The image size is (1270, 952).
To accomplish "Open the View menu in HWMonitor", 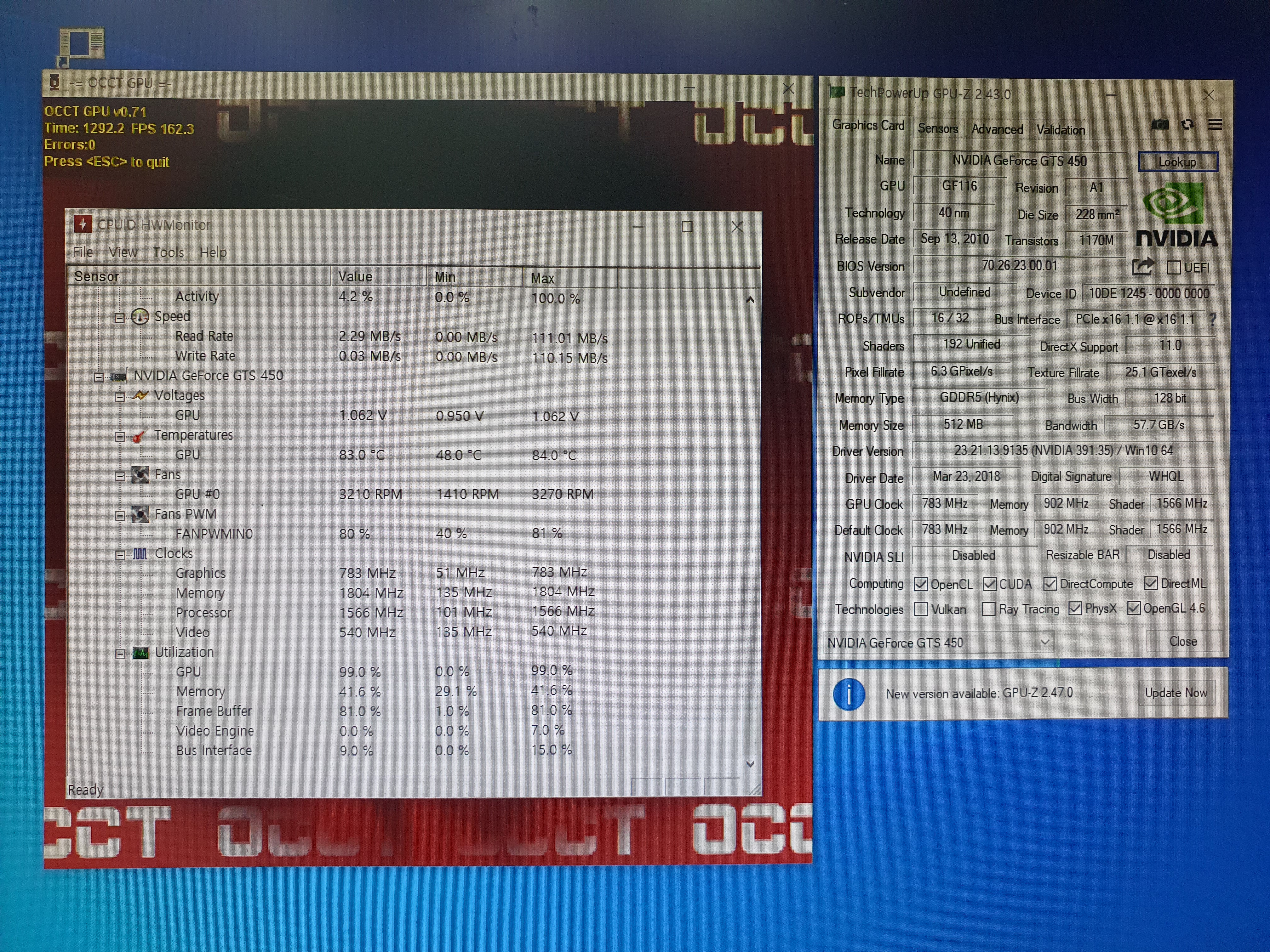I will tap(123, 252).
